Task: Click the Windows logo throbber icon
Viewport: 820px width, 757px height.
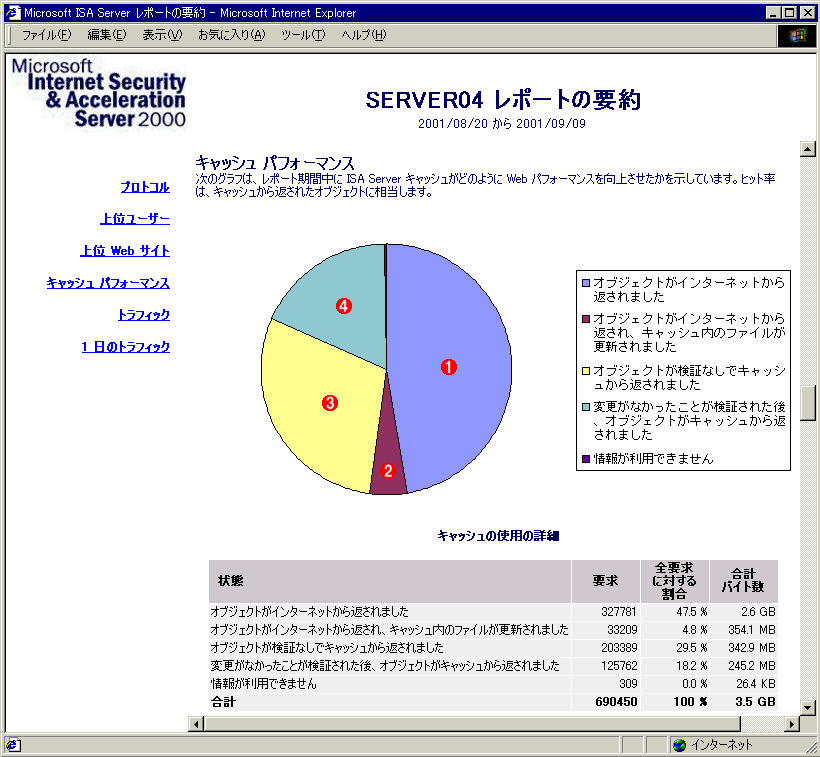Action: click(797, 36)
